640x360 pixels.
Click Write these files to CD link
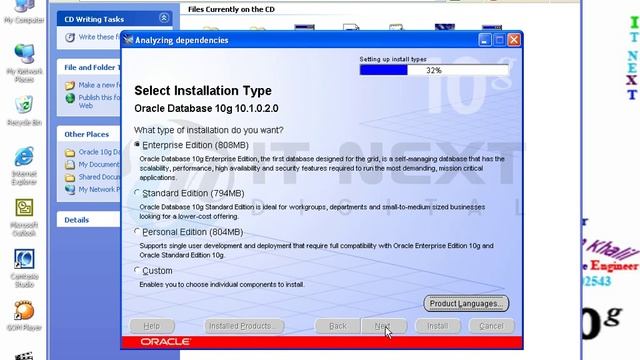pyautogui.click(x=99, y=37)
